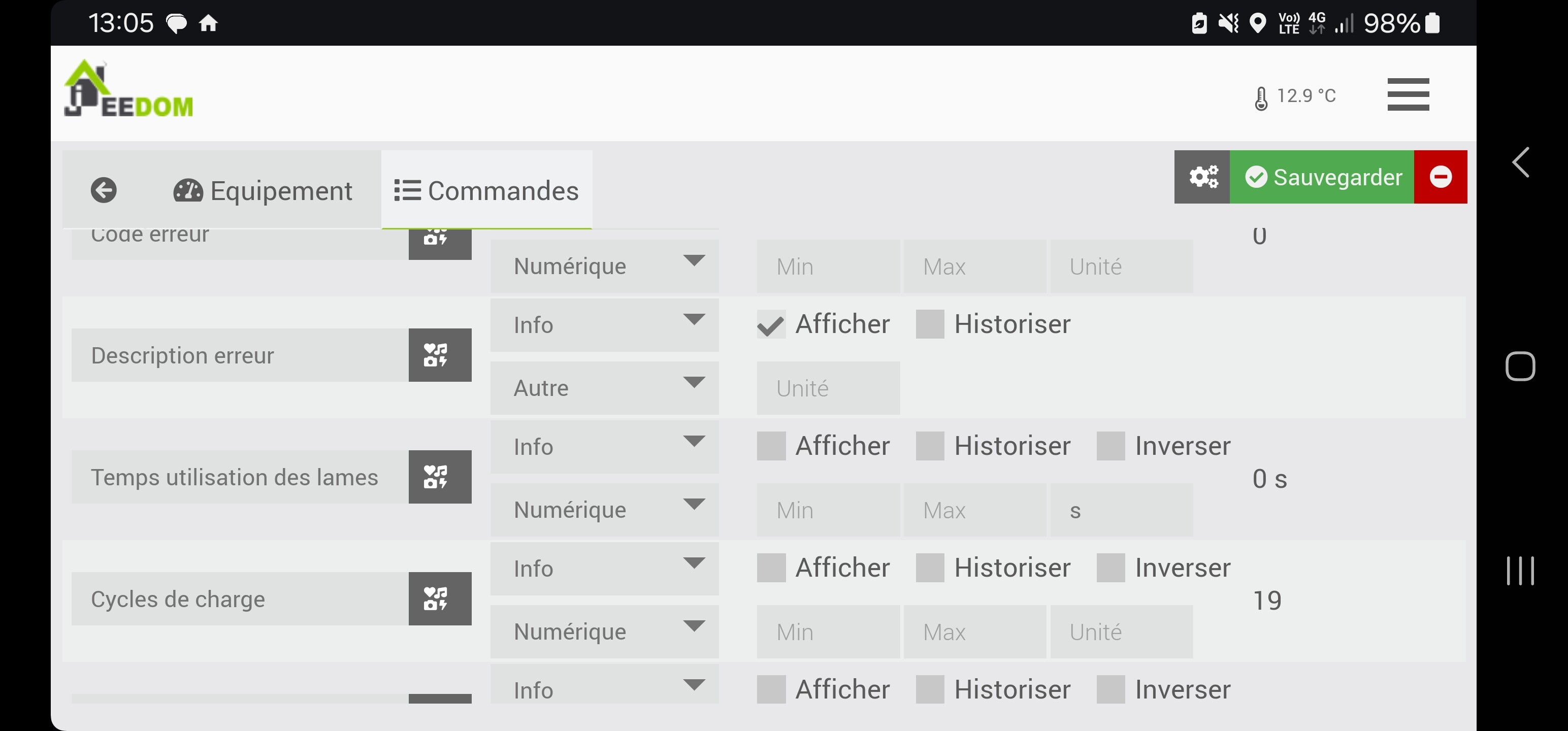Tap the battery icon in status bar
Viewport: 1568px width, 731px height.
point(1432,23)
